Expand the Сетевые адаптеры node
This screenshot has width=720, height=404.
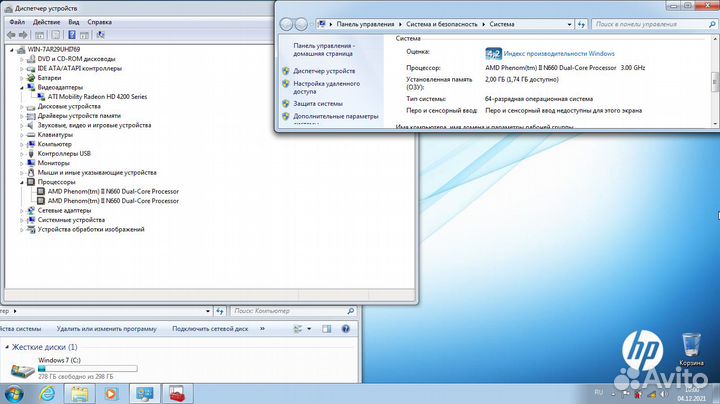coord(22,210)
